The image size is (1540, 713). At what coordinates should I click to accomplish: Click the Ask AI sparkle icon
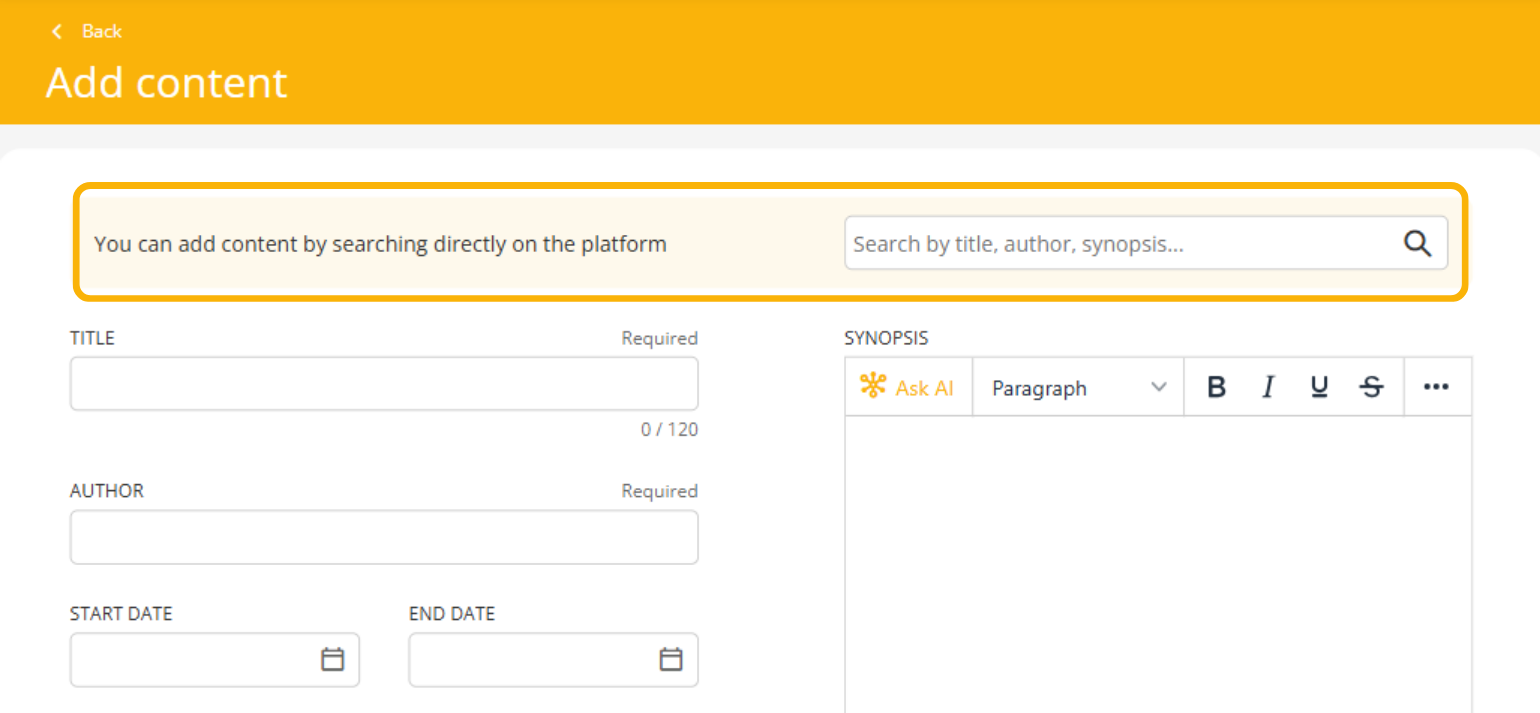873,386
